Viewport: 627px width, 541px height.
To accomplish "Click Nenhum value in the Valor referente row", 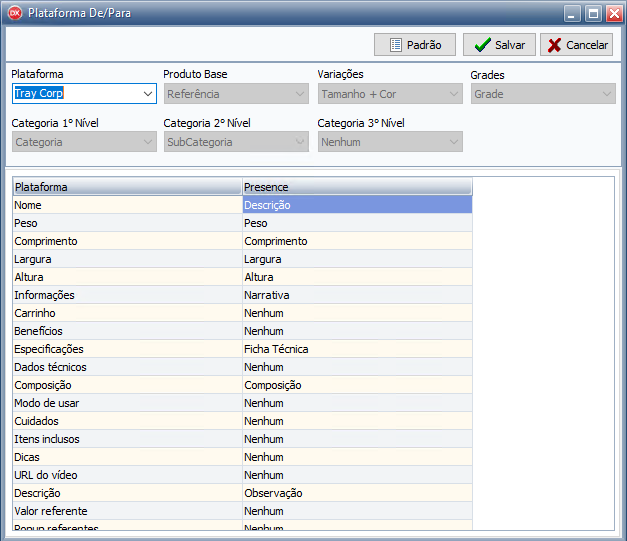I will click(x=357, y=511).
